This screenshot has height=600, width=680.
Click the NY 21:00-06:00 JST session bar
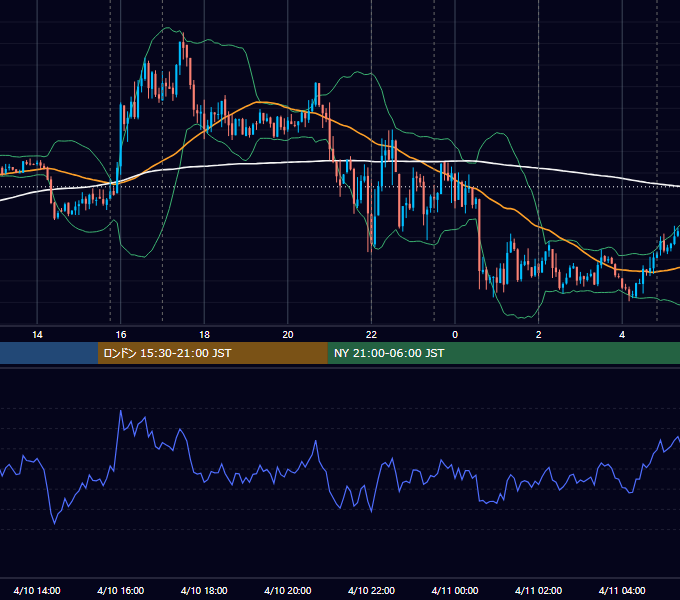click(503, 353)
